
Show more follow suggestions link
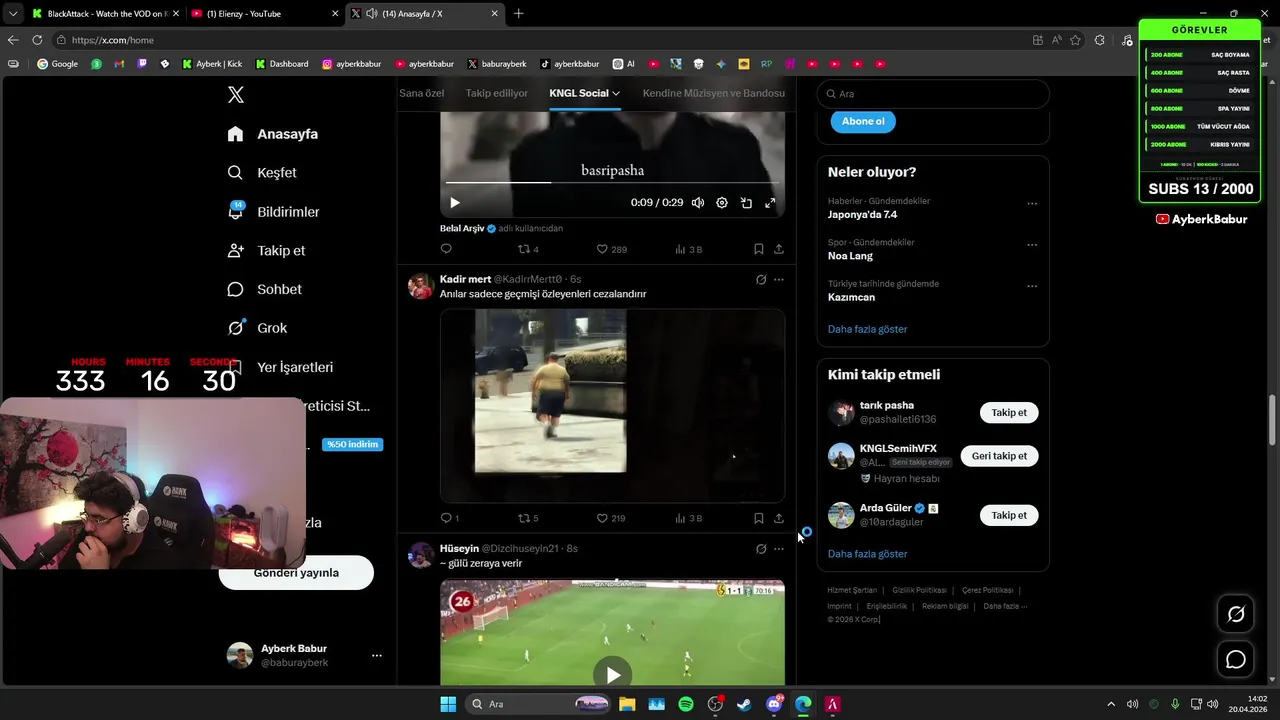coord(867,554)
